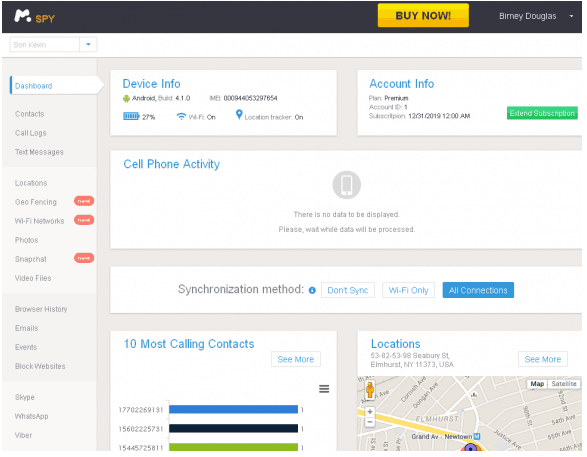Click the BUY NOW! button

coord(423,16)
